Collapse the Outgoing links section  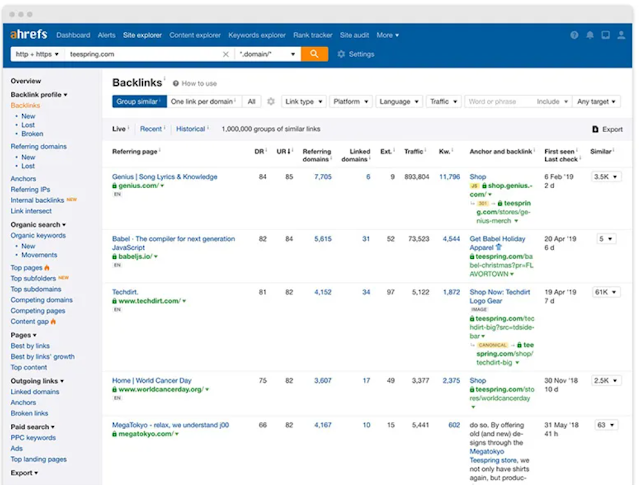(x=37, y=381)
